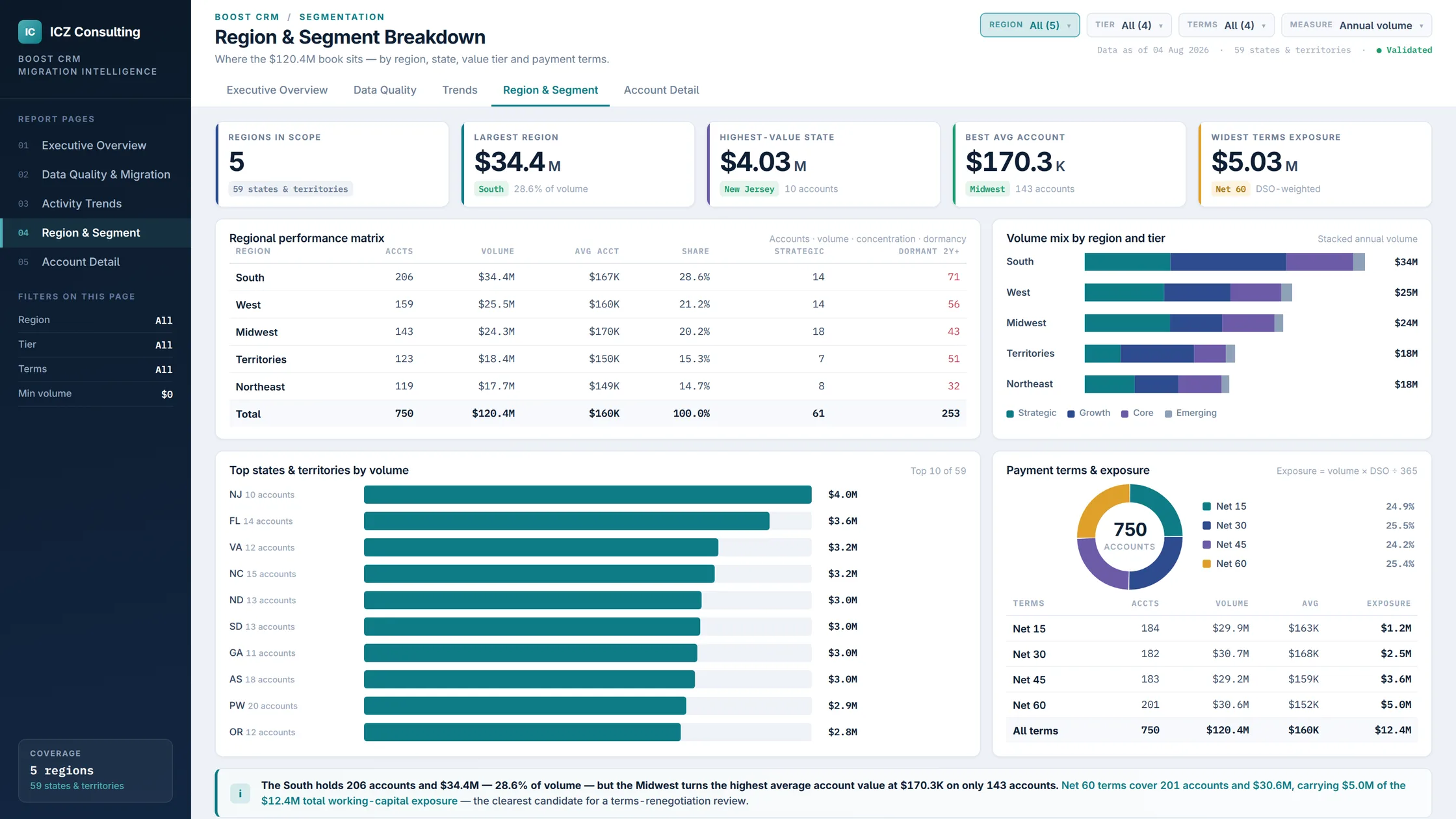
Task: Select Region & Segment in sidebar
Action: pos(96,233)
